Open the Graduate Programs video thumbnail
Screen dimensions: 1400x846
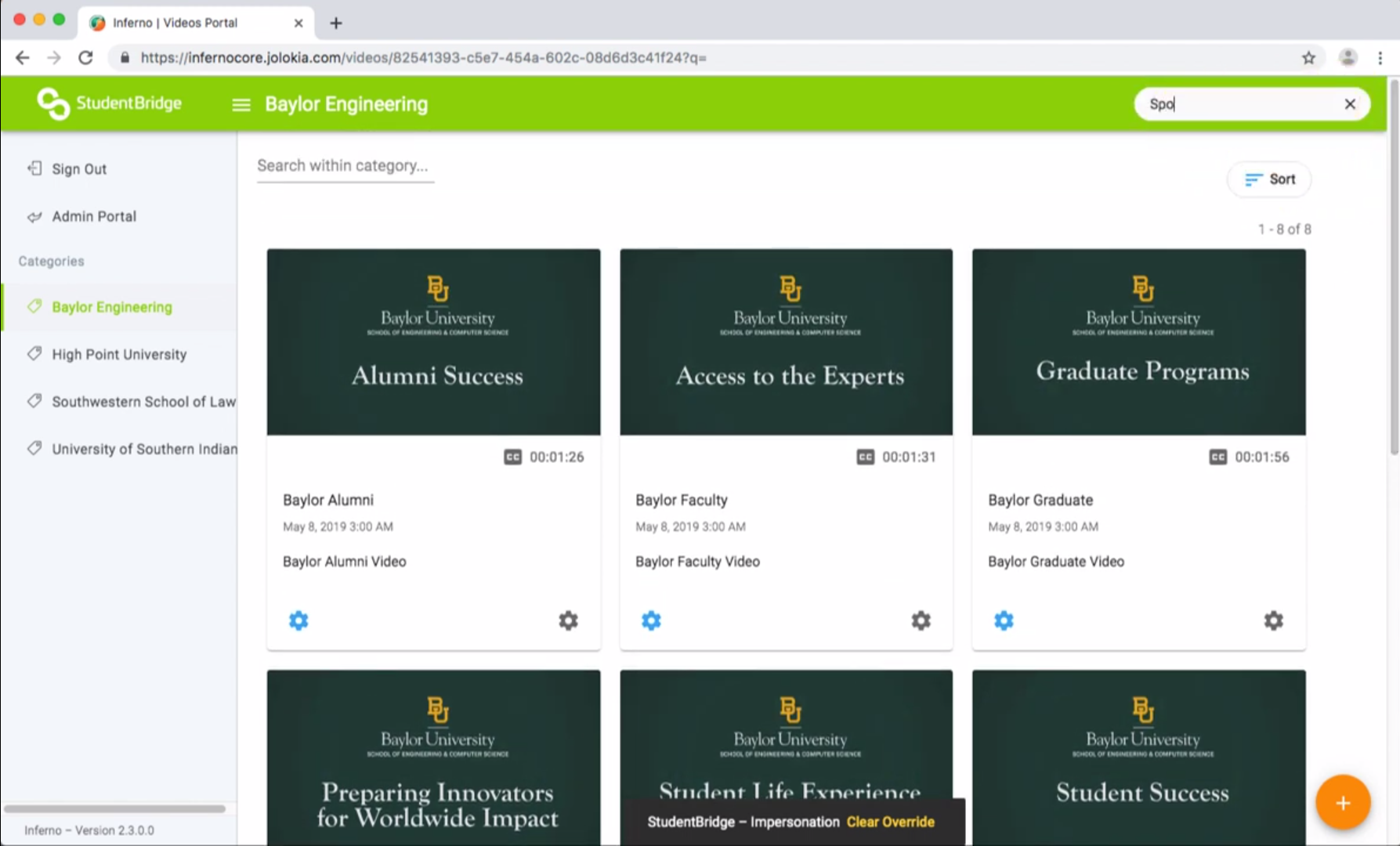tap(1139, 342)
